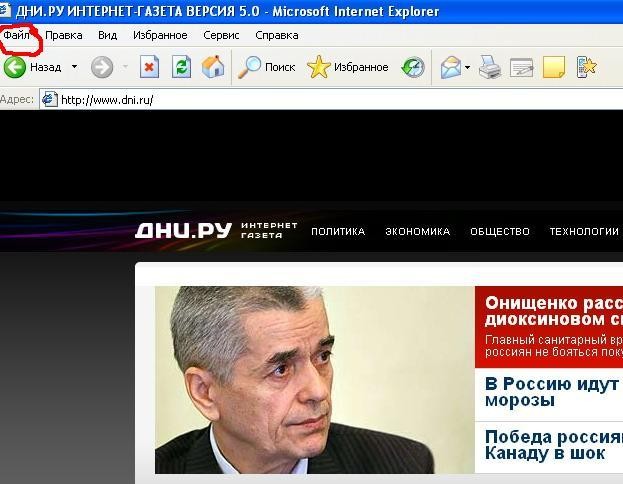Open 'Победа россиян' Канаду в шок headline
This screenshot has width=623, height=484.
pos(554,445)
